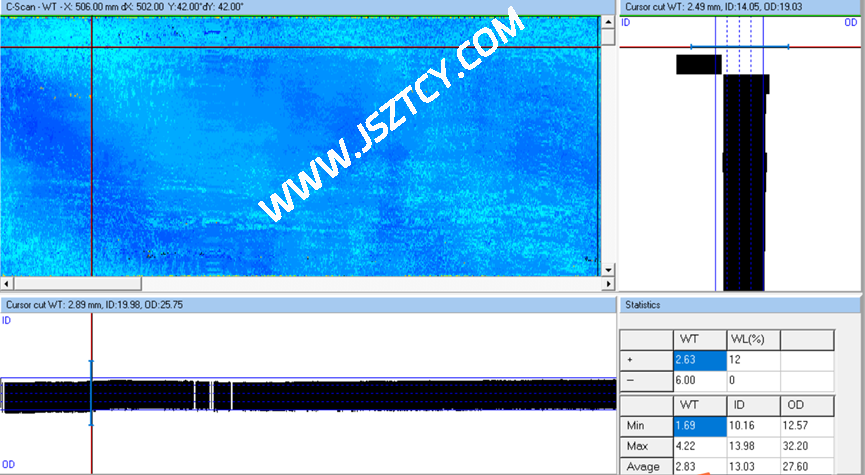Click the C-Scan vertical scrollbar up arrow
865x475 pixels.
click(608, 22)
